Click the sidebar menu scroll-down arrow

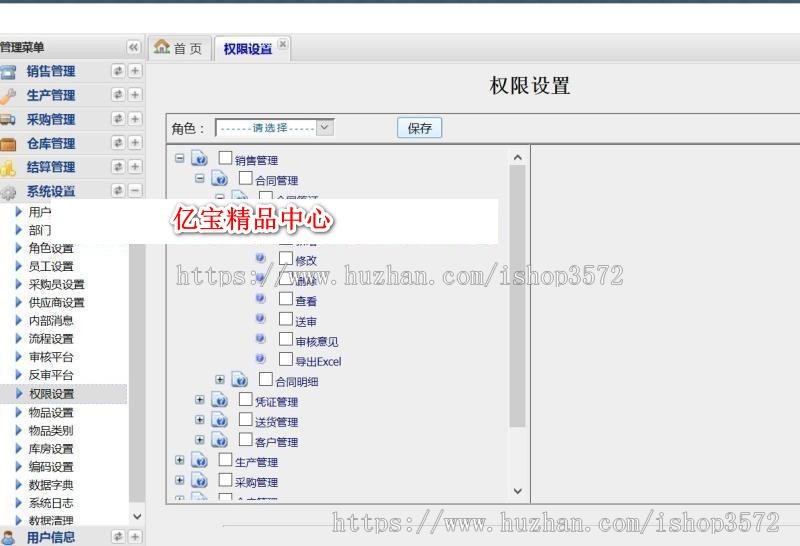point(137,516)
